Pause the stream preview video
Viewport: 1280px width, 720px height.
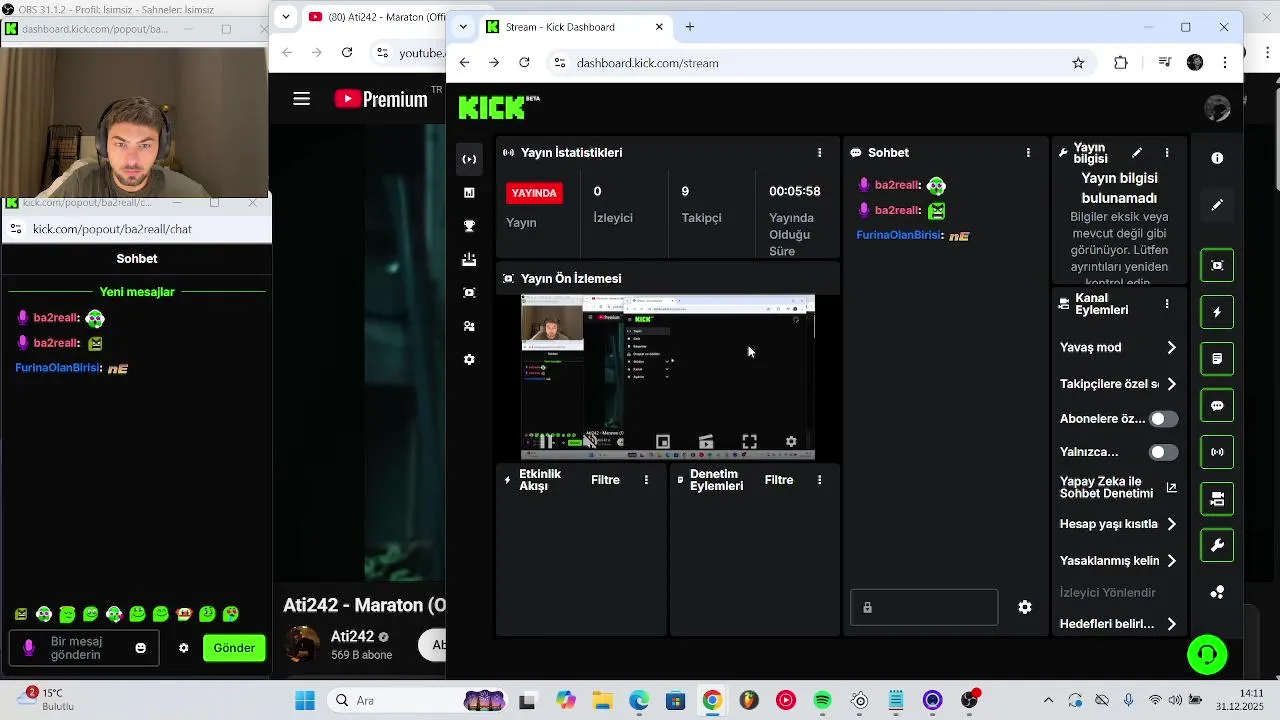(x=546, y=441)
